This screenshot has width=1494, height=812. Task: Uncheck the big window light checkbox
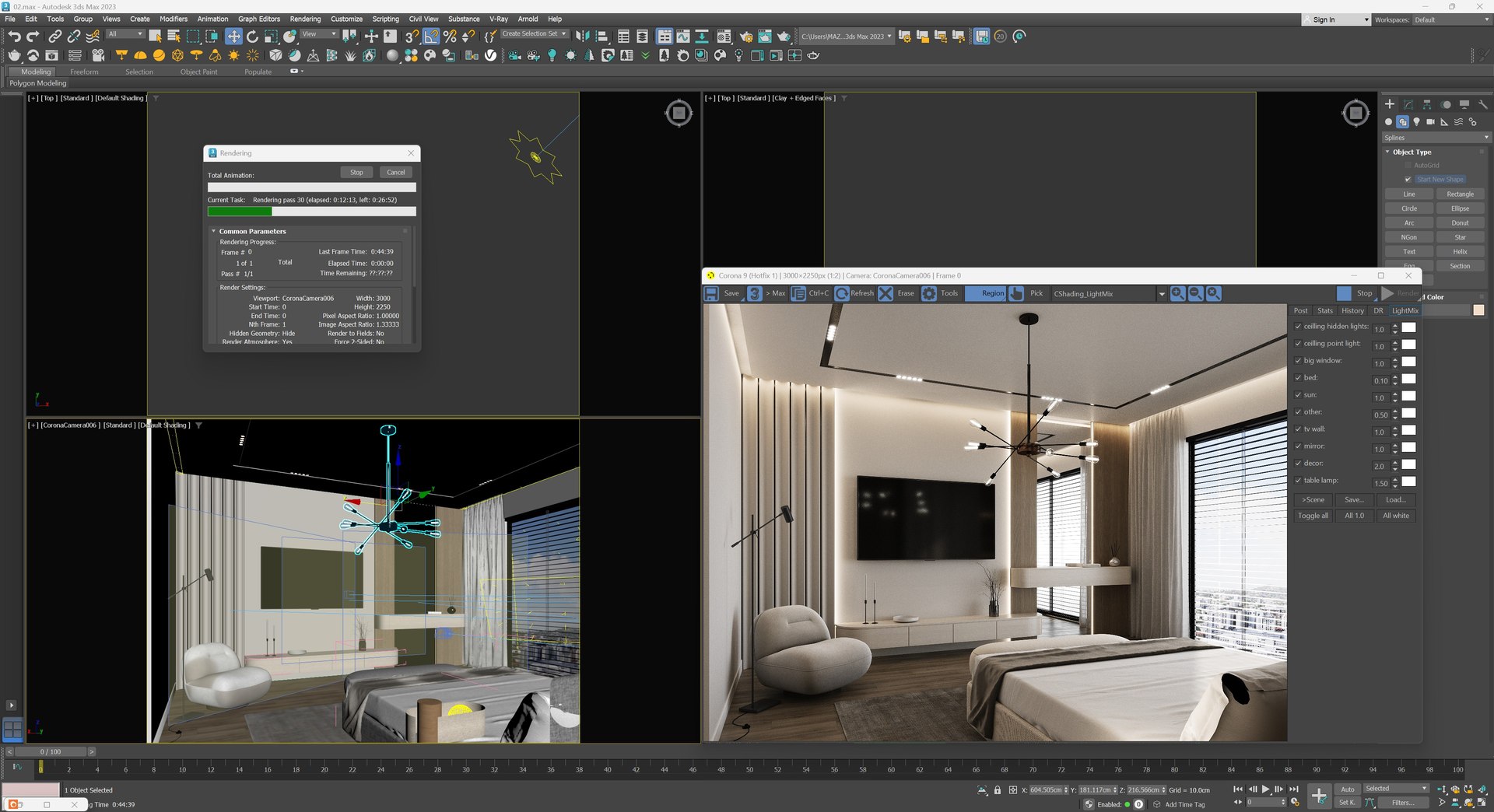coord(1298,361)
